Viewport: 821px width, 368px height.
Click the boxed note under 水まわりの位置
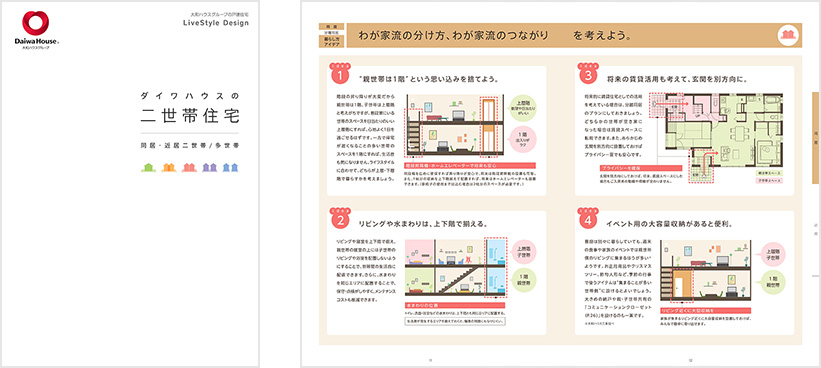pos(456,321)
